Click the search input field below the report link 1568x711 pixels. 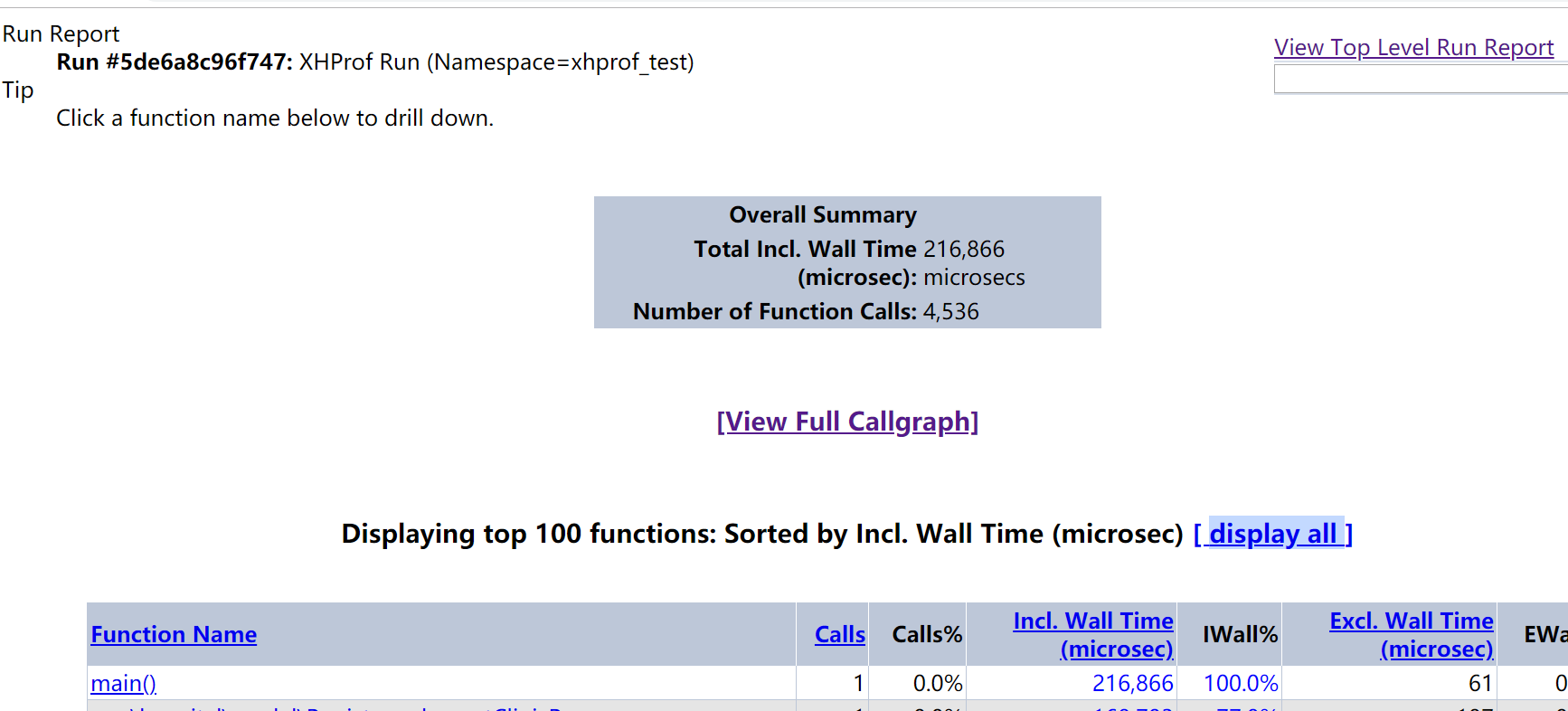1420,80
